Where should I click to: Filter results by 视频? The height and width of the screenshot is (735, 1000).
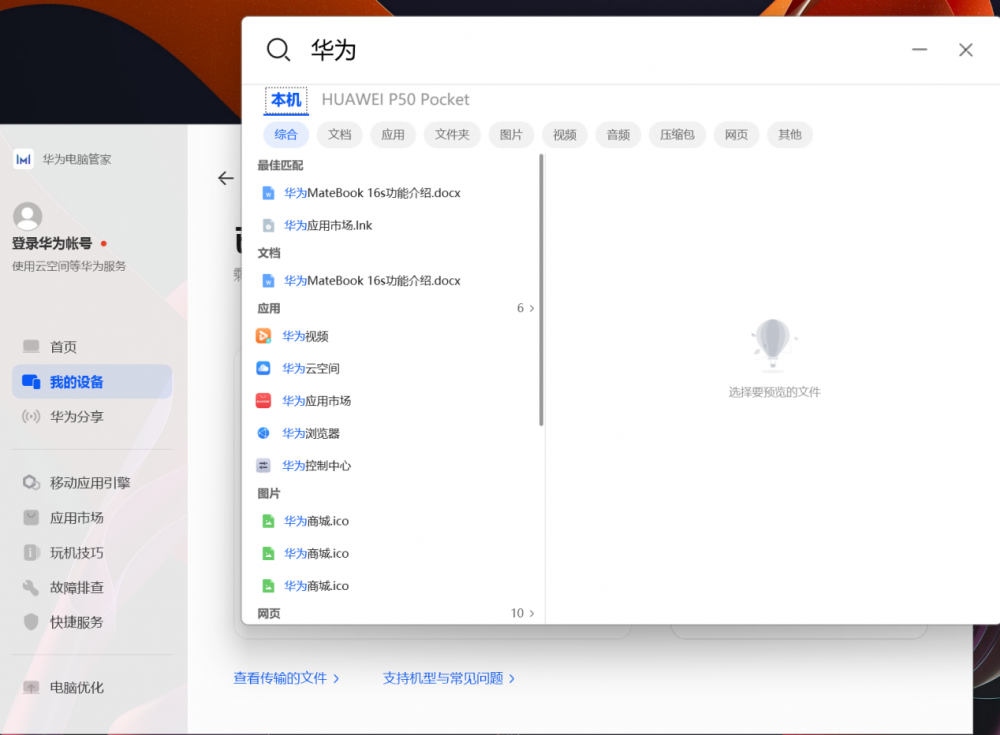pyautogui.click(x=564, y=135)
